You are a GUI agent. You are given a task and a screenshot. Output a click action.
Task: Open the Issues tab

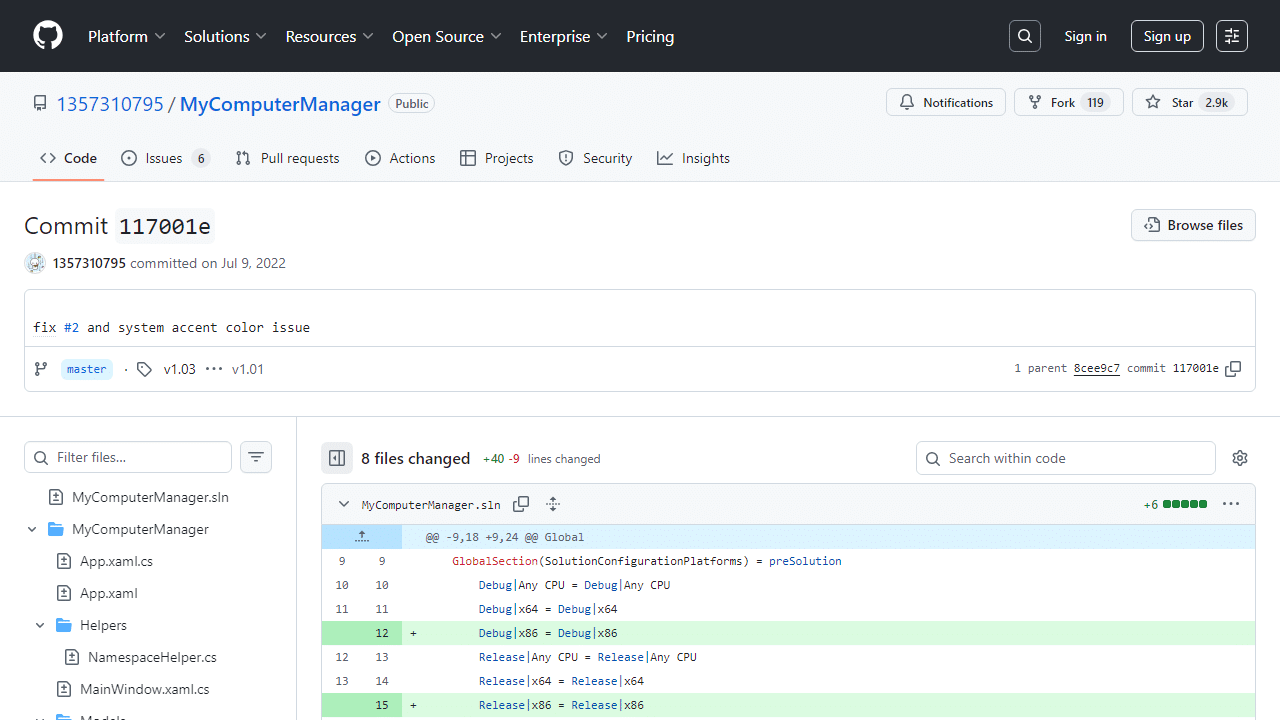(x=165, y=158)
